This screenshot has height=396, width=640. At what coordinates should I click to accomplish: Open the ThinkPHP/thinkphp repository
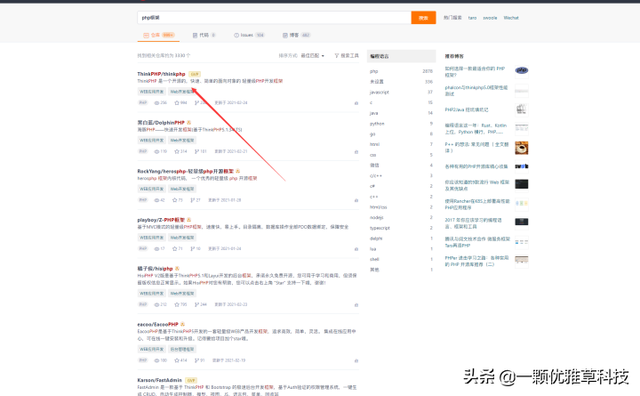pyautogui.click(x=161, y=74)
